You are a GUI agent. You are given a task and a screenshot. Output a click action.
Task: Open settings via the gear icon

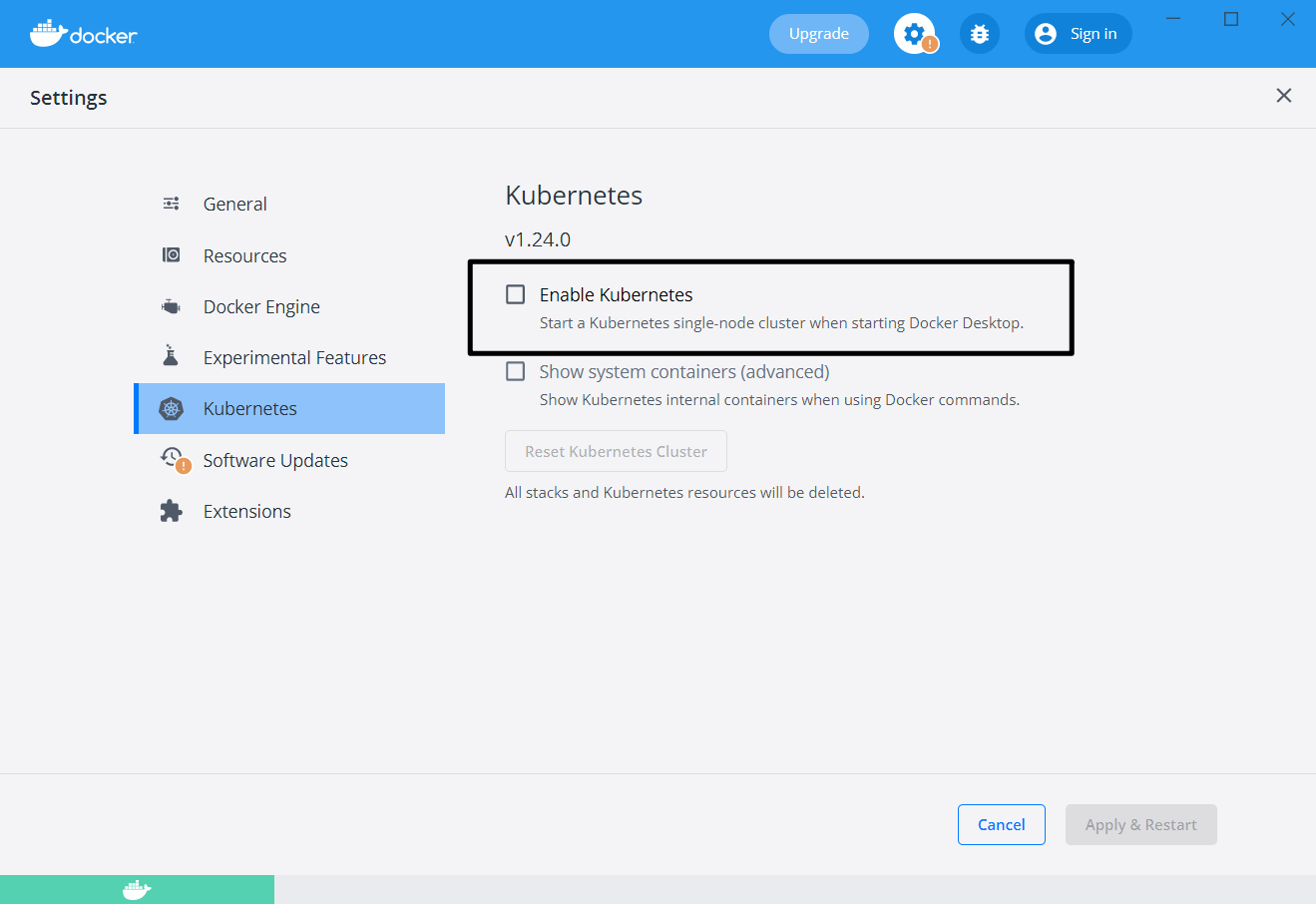click(x=914, y=34)
